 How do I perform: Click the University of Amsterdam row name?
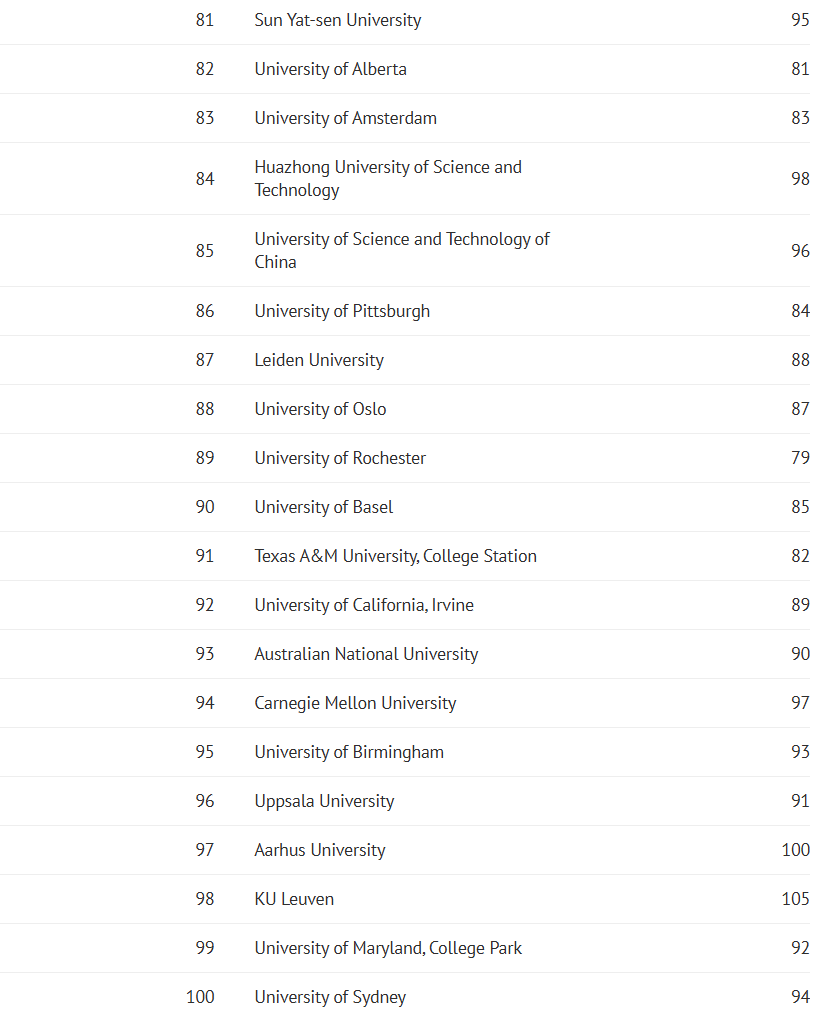point(345,118)
